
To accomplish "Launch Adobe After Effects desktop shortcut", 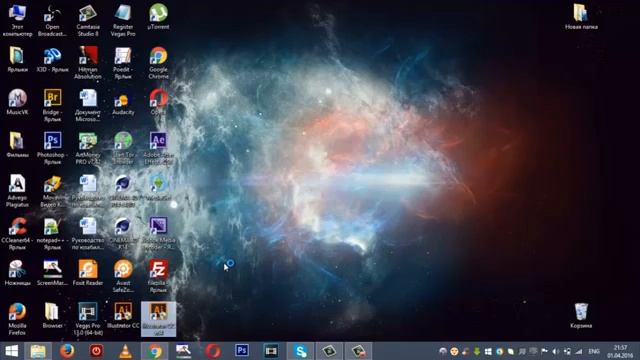I will pyautogui.click(x=158, y=148).
